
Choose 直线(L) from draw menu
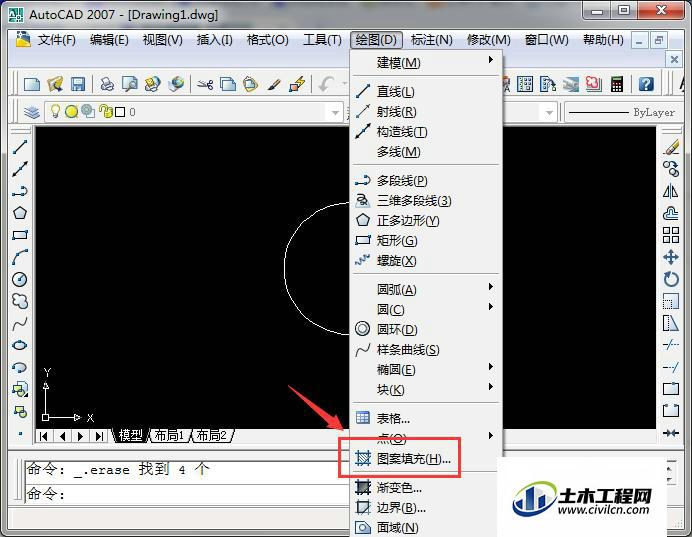(x=427, y=92)
